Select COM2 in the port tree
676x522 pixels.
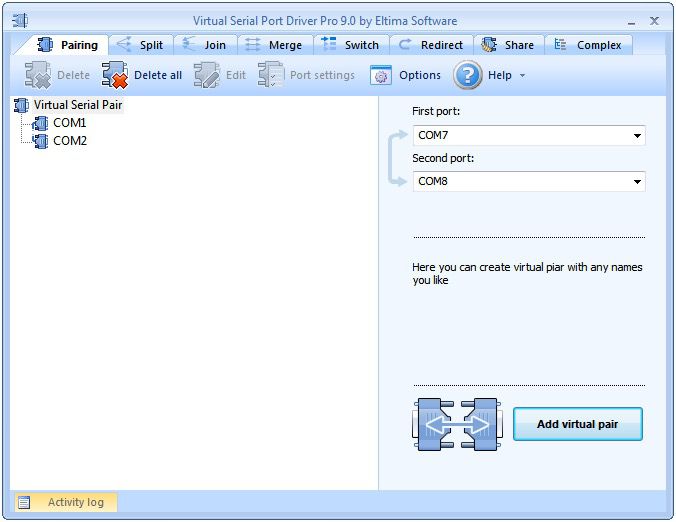pos(70,141)
